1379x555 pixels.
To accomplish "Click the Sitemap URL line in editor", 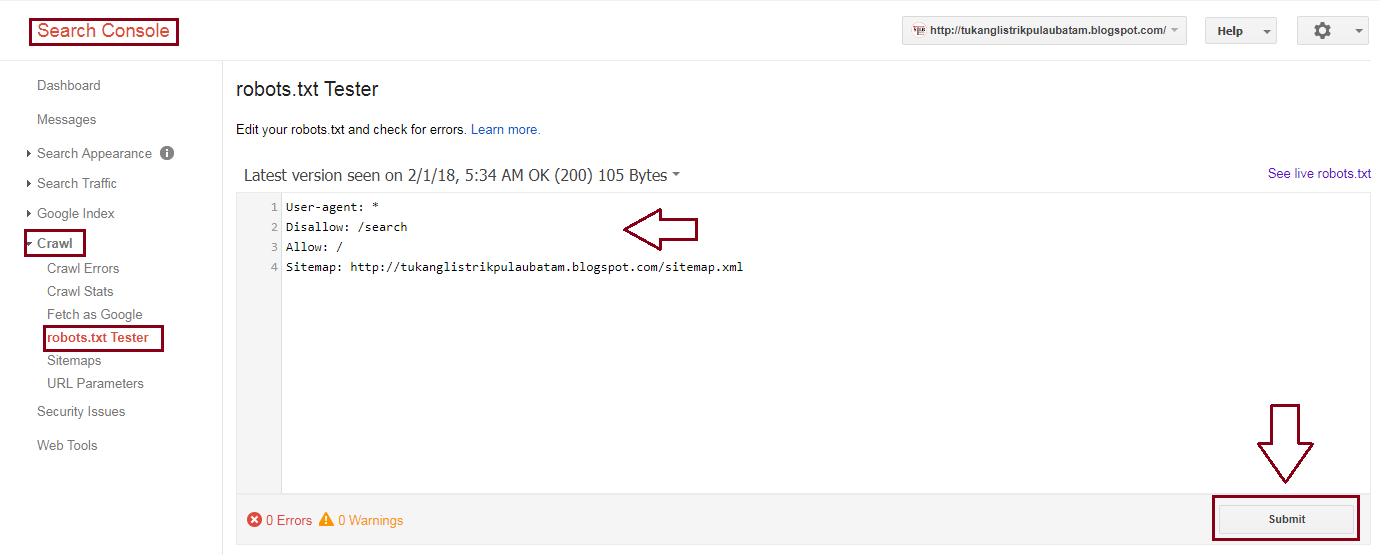I will (514, 267).
